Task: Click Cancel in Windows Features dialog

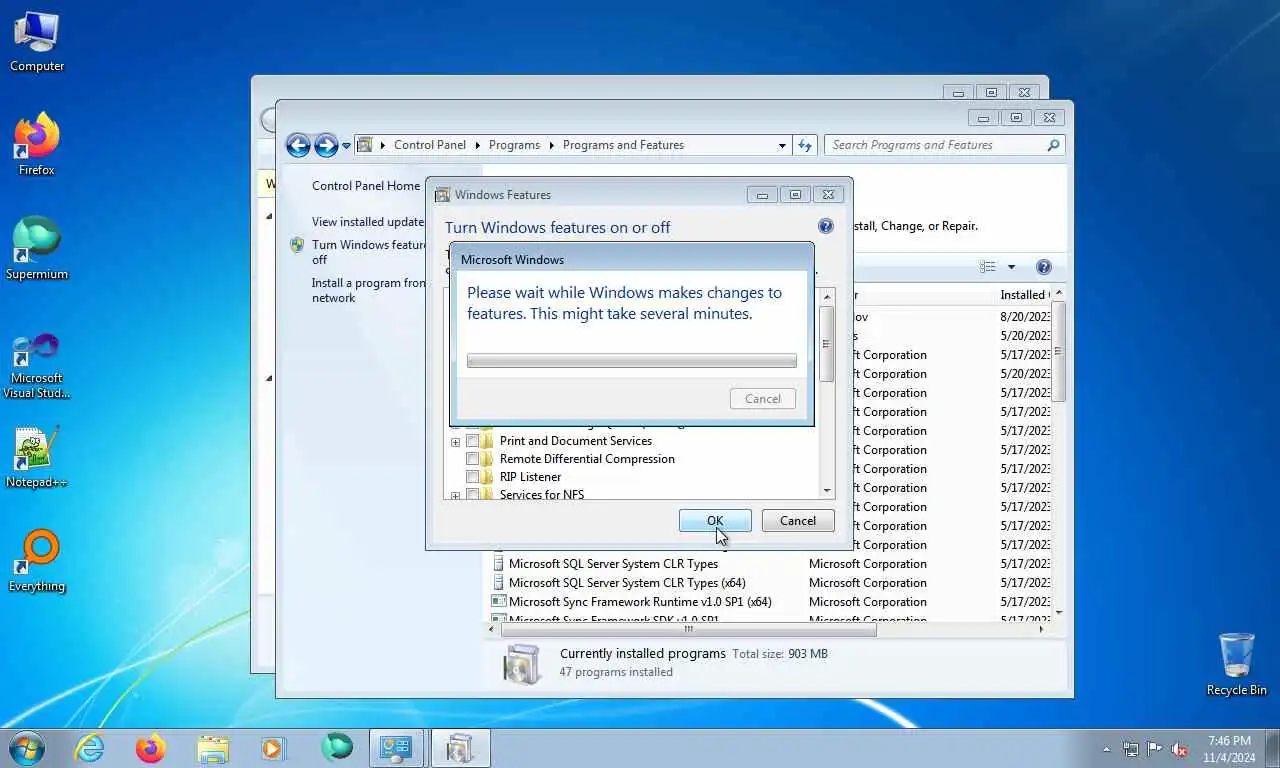Action: tap(798, 521)
